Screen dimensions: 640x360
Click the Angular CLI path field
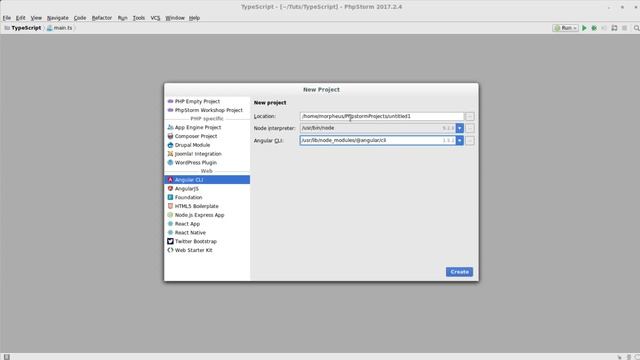click(378, 140)
